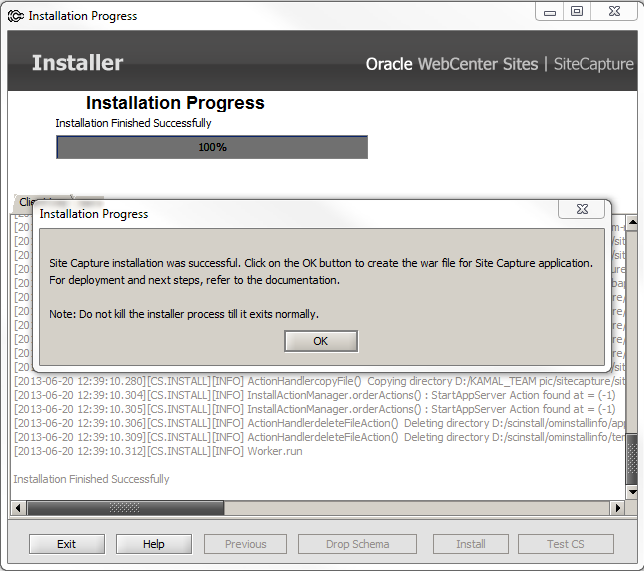Click the log scroll-down arrow

[x=632, y=492]
